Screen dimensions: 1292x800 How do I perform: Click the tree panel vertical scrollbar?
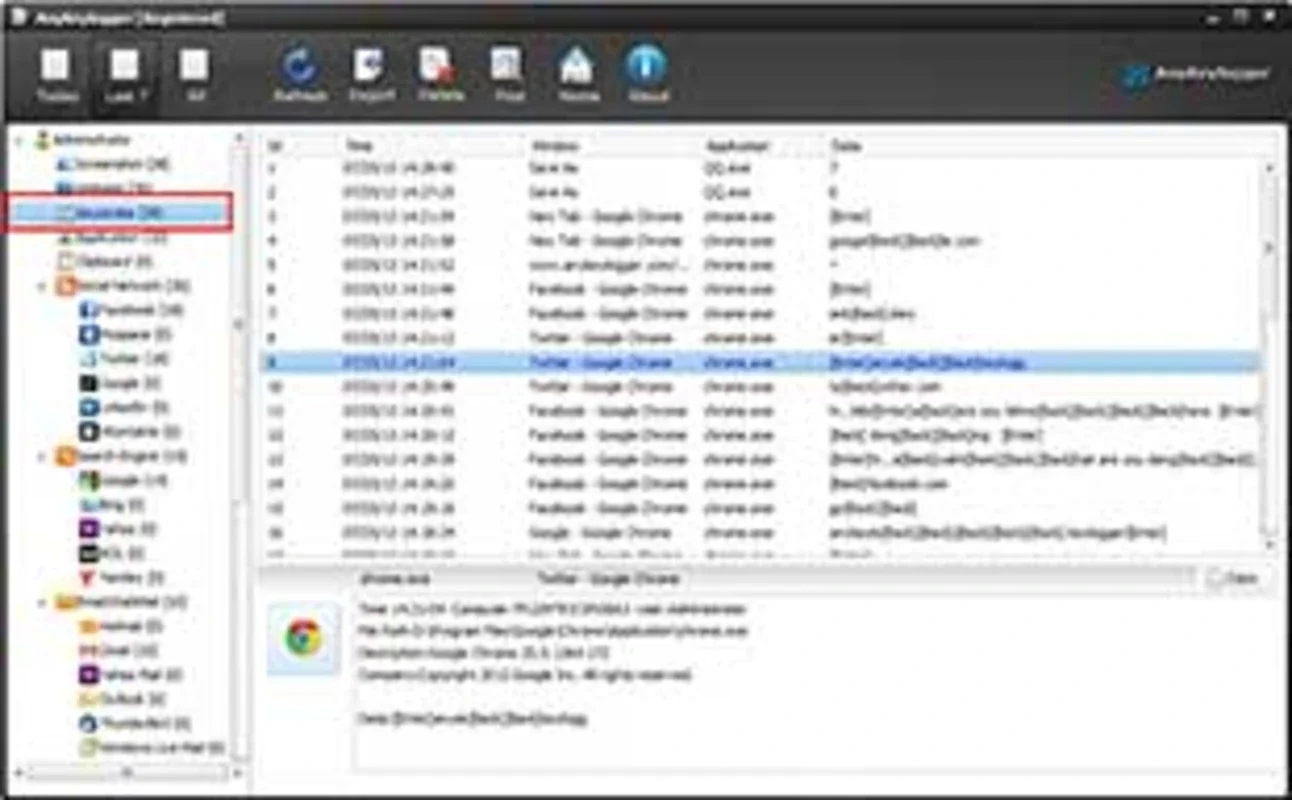(239, 448)
